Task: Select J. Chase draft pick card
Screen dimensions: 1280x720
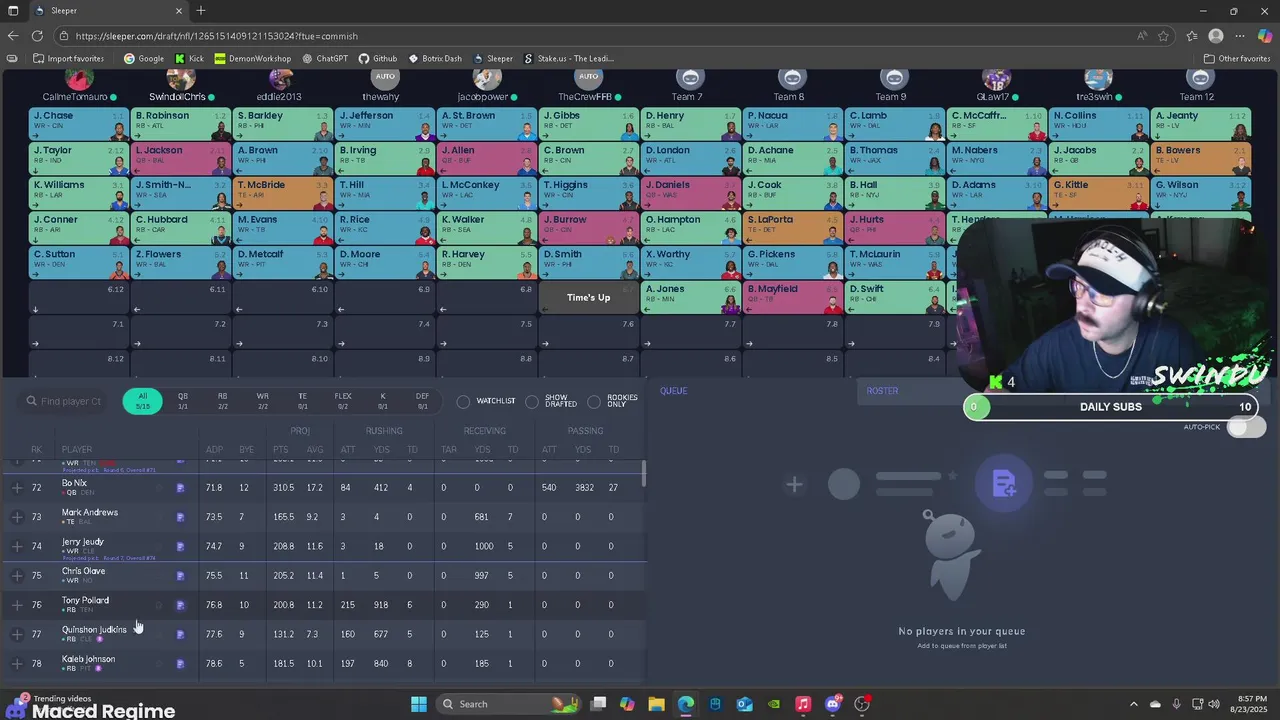Action: pyautogui.click(x=80, y=124)
